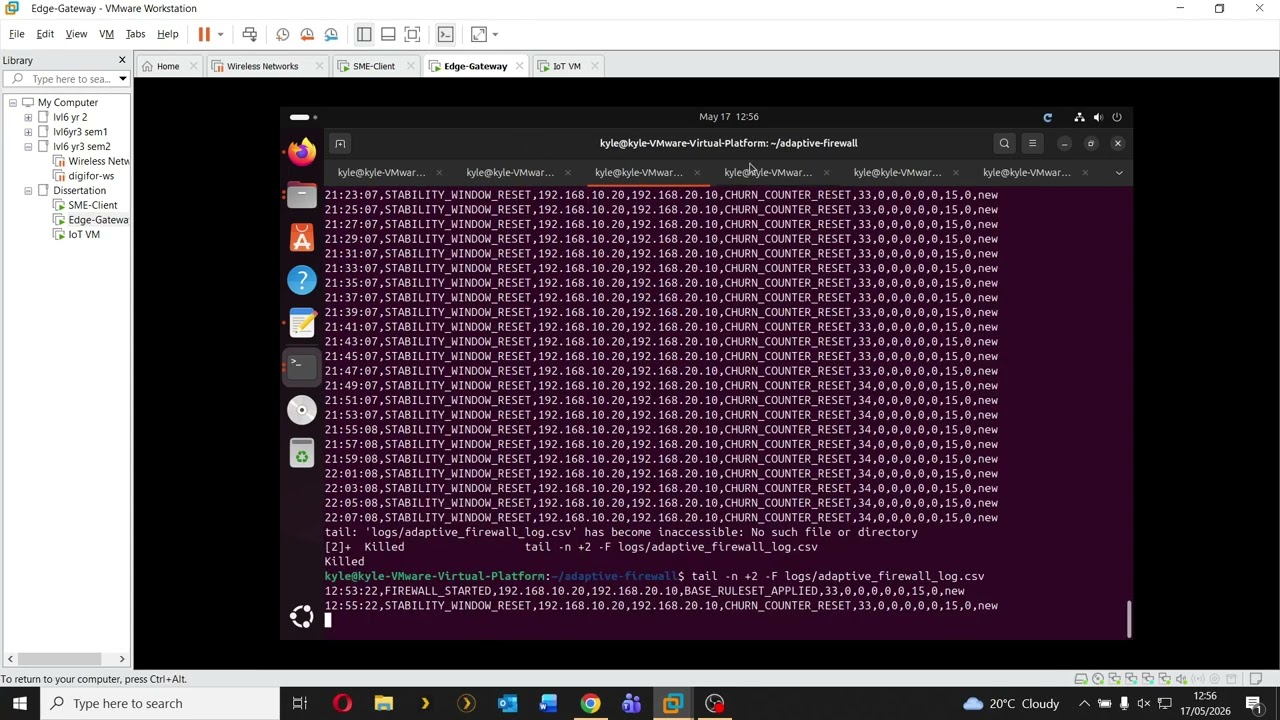Open Ubuntu Software from the dock
The width and height of the screenshot is (1280, 720).
[x=301, y=238]
